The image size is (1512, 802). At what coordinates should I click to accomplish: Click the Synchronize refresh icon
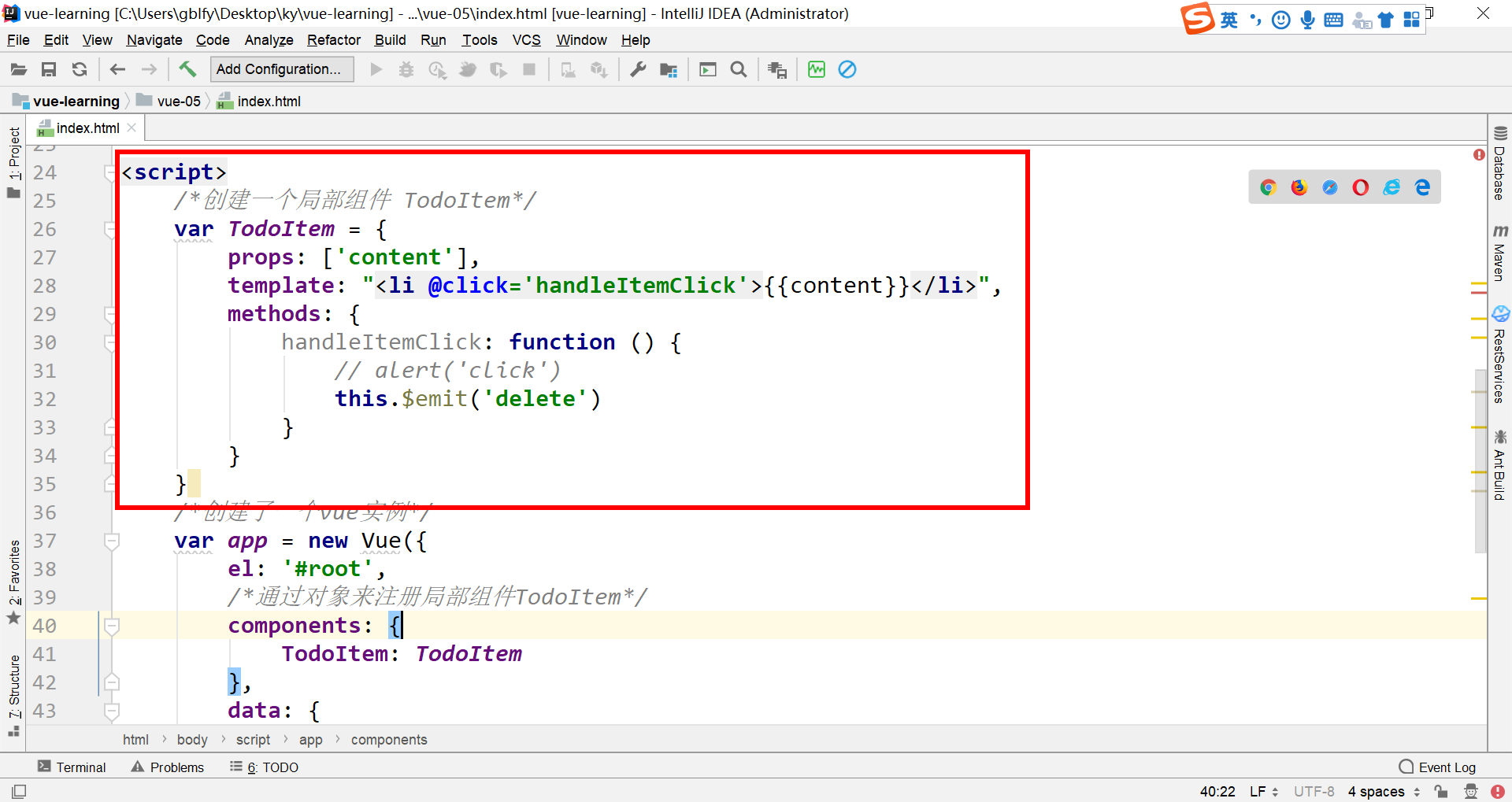click(80, 70)
